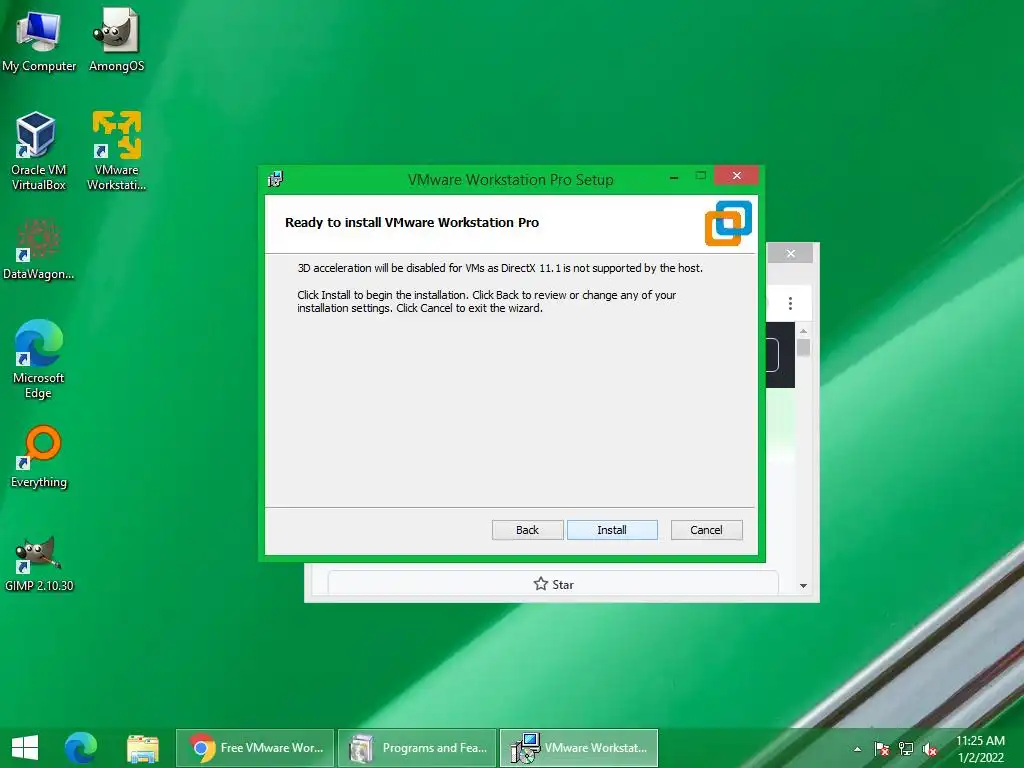This screenshot has width=1024, height=768.
Task: Switch to the Chrome Free VMware window
Action: click(x=255, y=748)
